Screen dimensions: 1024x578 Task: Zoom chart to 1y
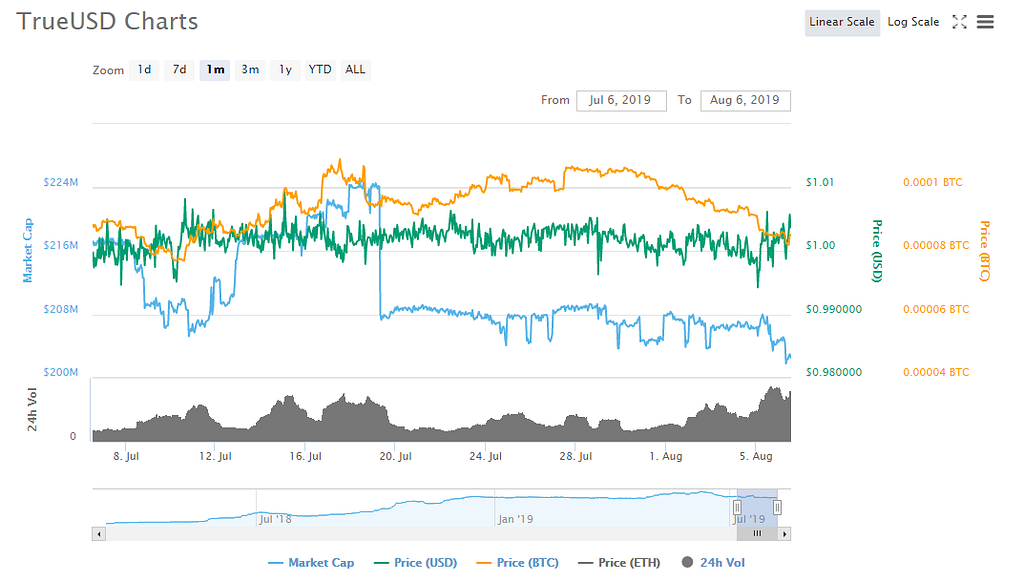point(285,70)
